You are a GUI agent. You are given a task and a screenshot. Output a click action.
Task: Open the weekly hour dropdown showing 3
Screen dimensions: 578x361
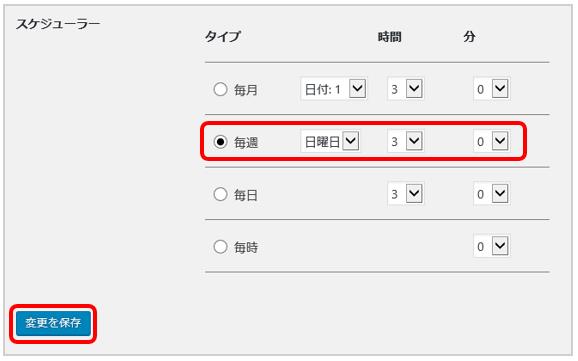click(405, 141)
